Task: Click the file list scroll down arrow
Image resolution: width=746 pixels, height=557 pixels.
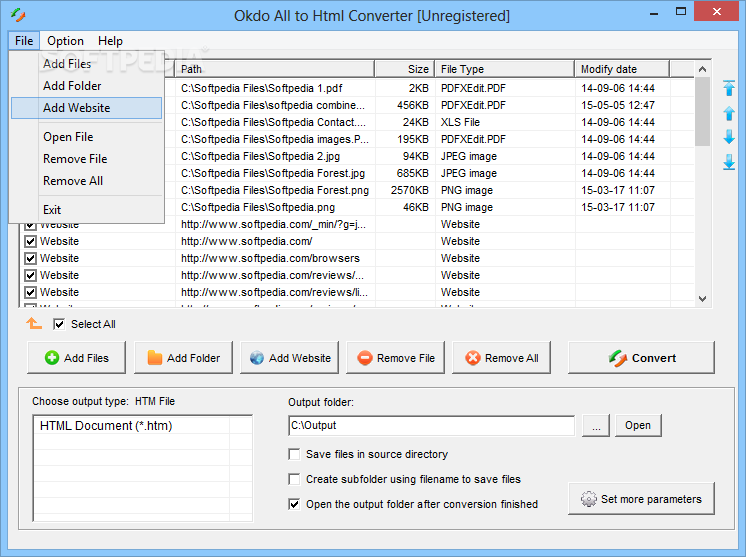Action: pos(702,299)
